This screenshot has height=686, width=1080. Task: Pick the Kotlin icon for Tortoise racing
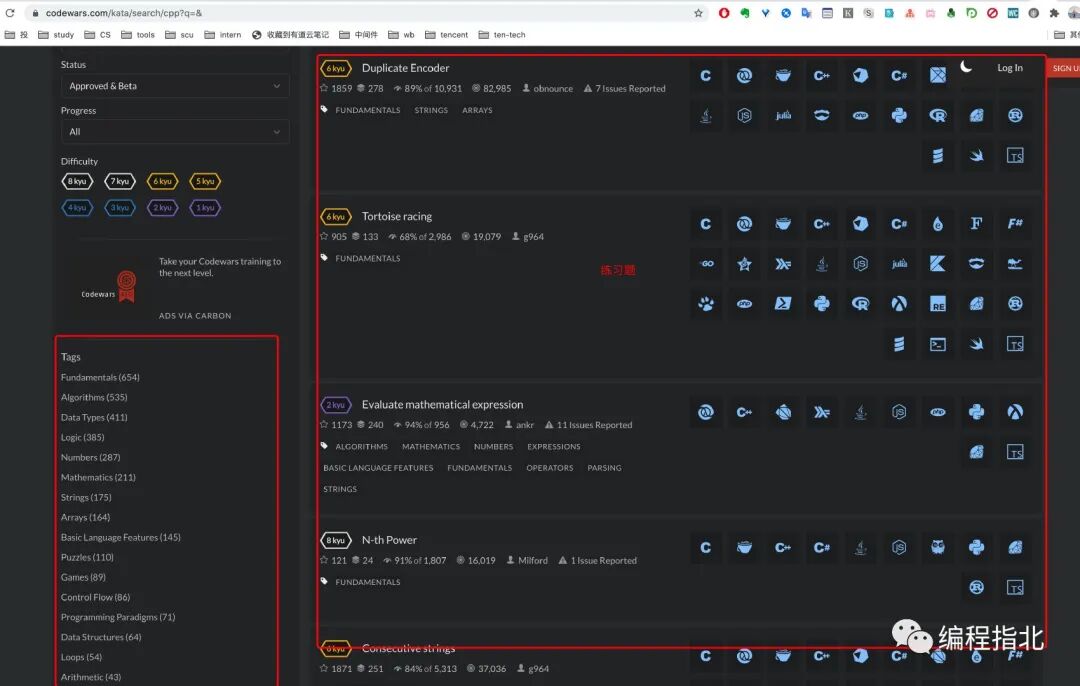click(938, 264)
